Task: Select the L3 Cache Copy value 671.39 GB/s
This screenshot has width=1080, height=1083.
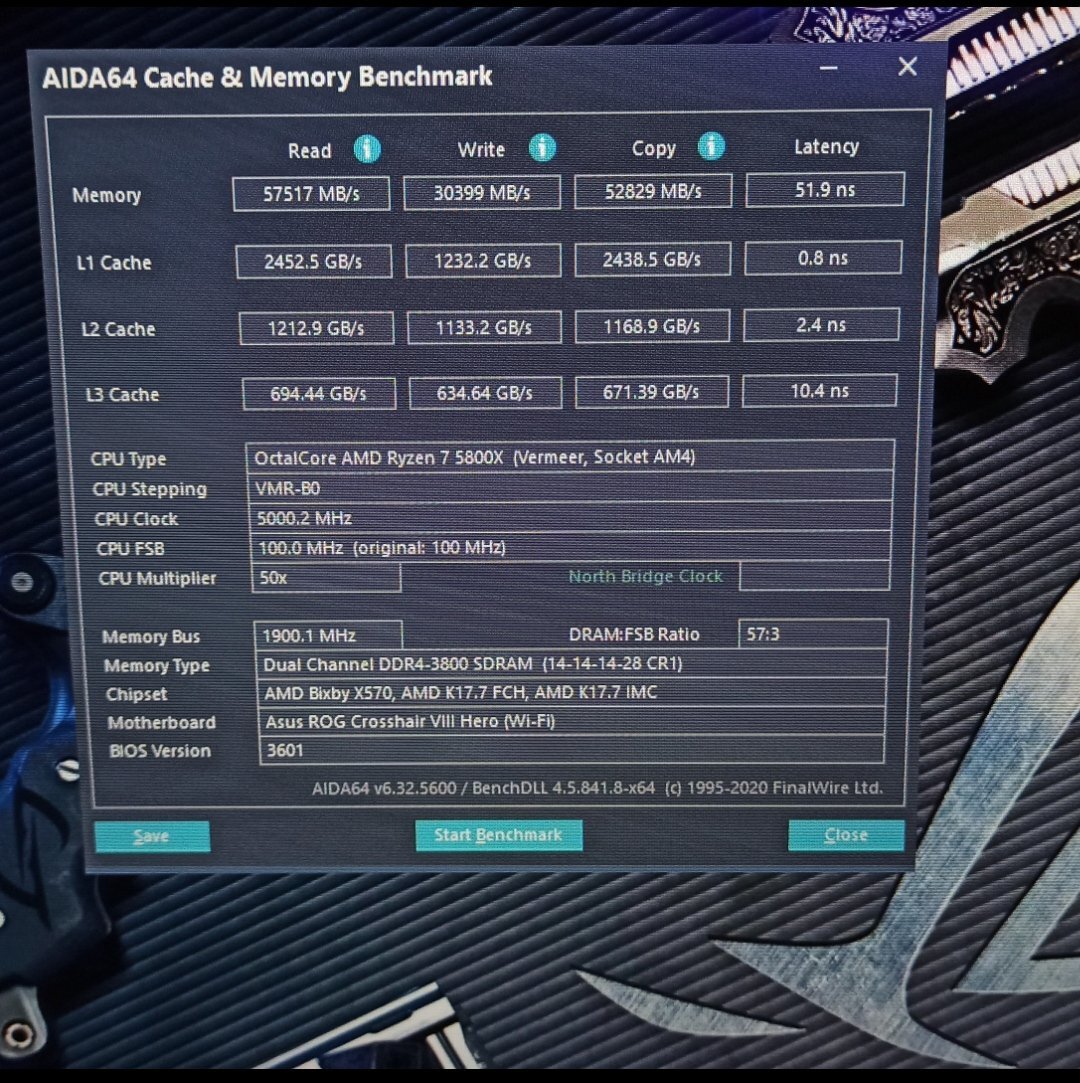Action: pyautogui.click(x=652, y=392)
